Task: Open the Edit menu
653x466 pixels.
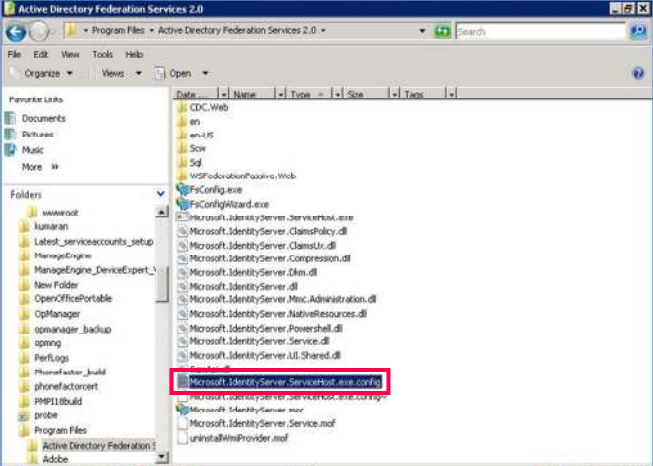Action: coord(40,55)
